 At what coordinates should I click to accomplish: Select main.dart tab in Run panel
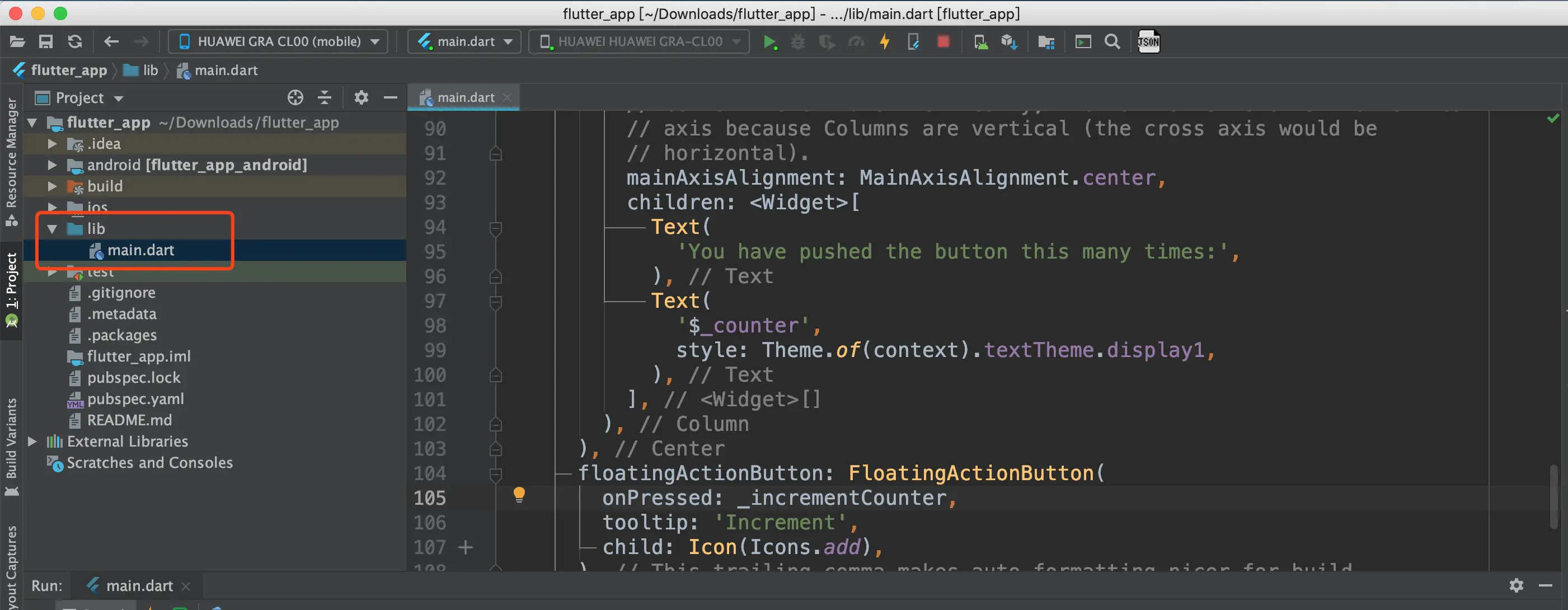click(139, 585)
